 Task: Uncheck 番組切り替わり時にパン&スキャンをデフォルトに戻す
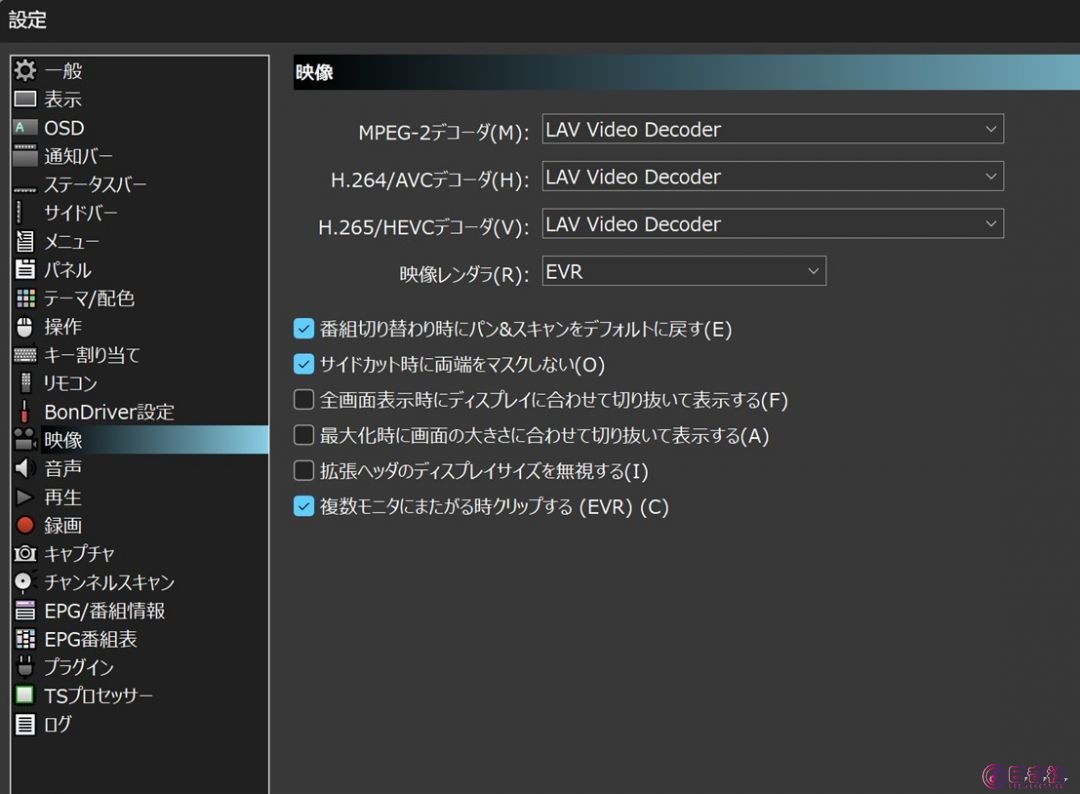[x=304, y=329]
